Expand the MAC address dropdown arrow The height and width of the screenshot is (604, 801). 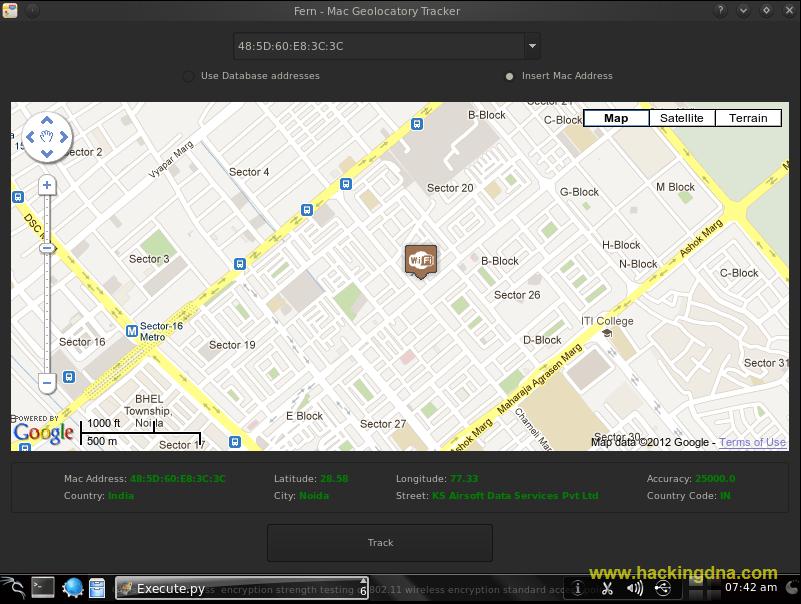click(x=532, y=46)
